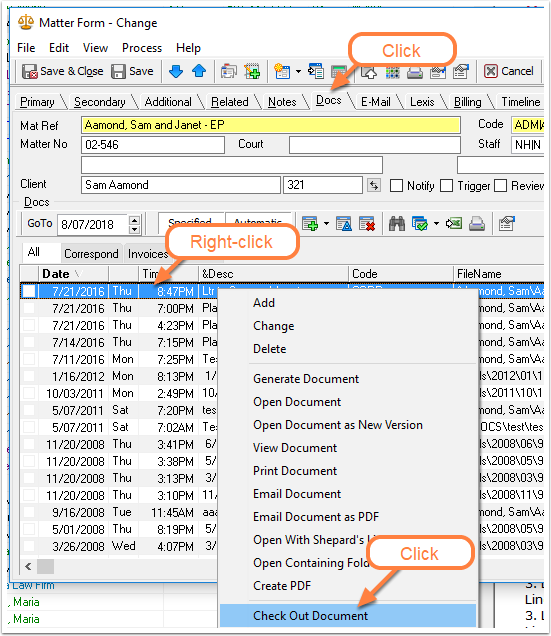Check the box on the 7/21/2016 7:00PM row

[29, 308]
